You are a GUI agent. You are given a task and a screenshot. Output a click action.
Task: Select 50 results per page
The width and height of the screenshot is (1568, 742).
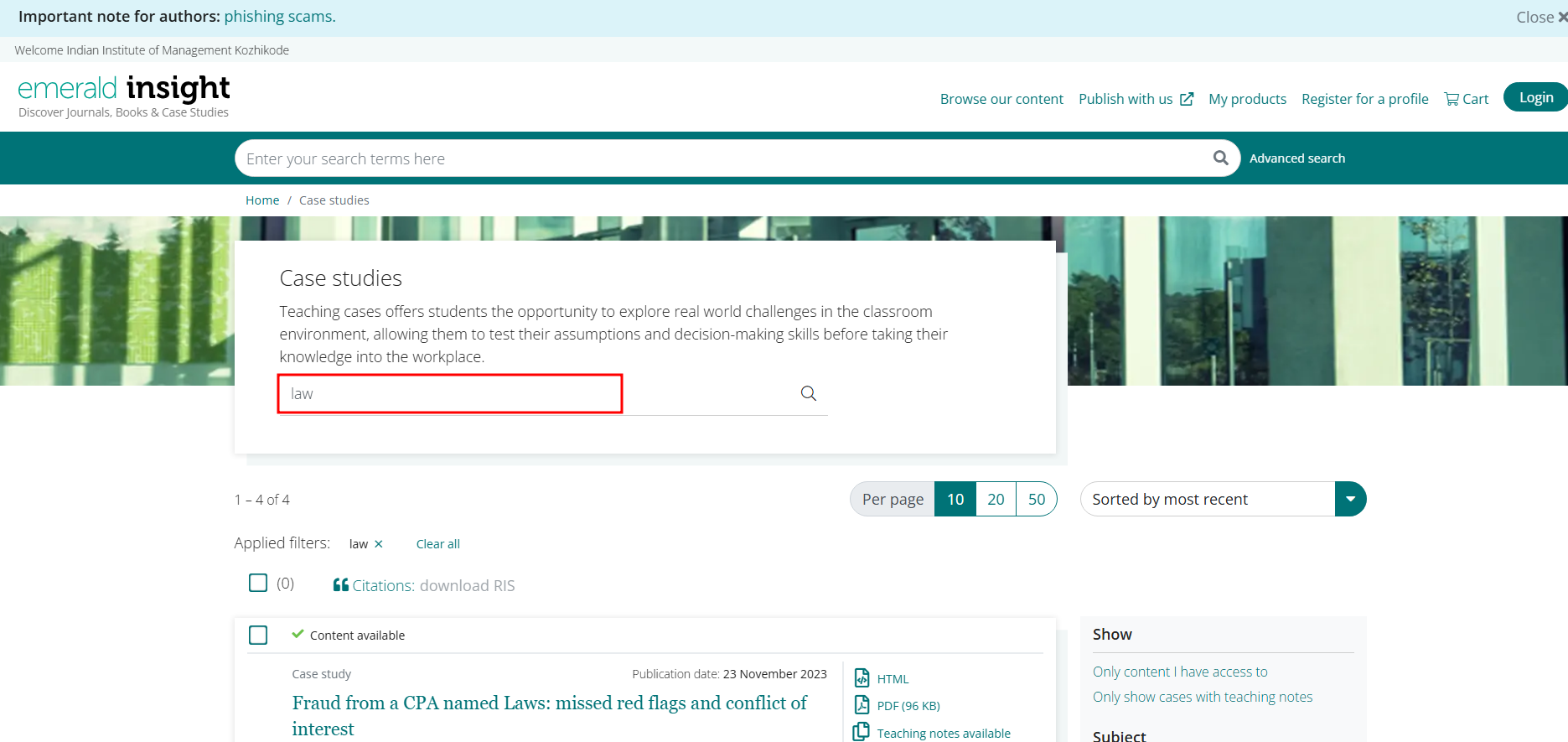1036,499
